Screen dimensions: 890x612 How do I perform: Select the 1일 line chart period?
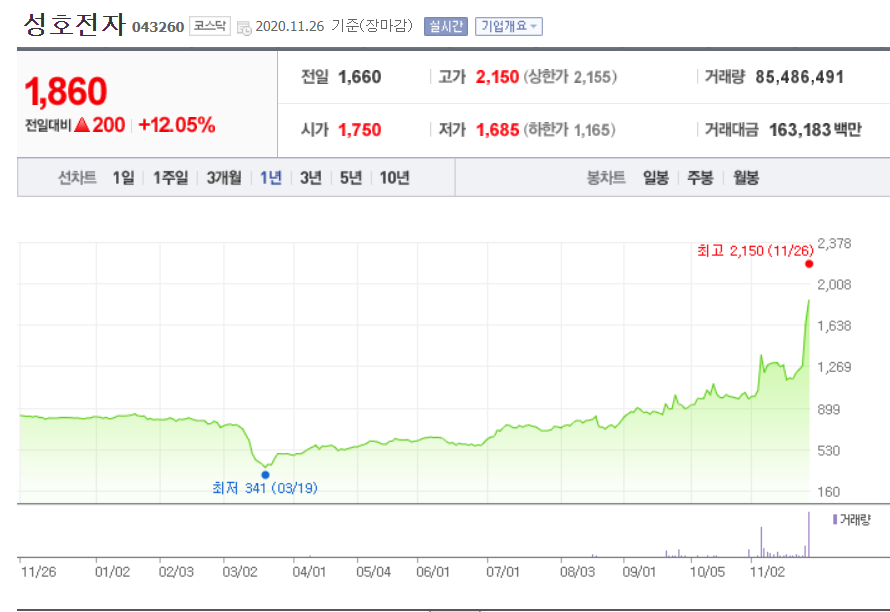click(x=123, y=178)
